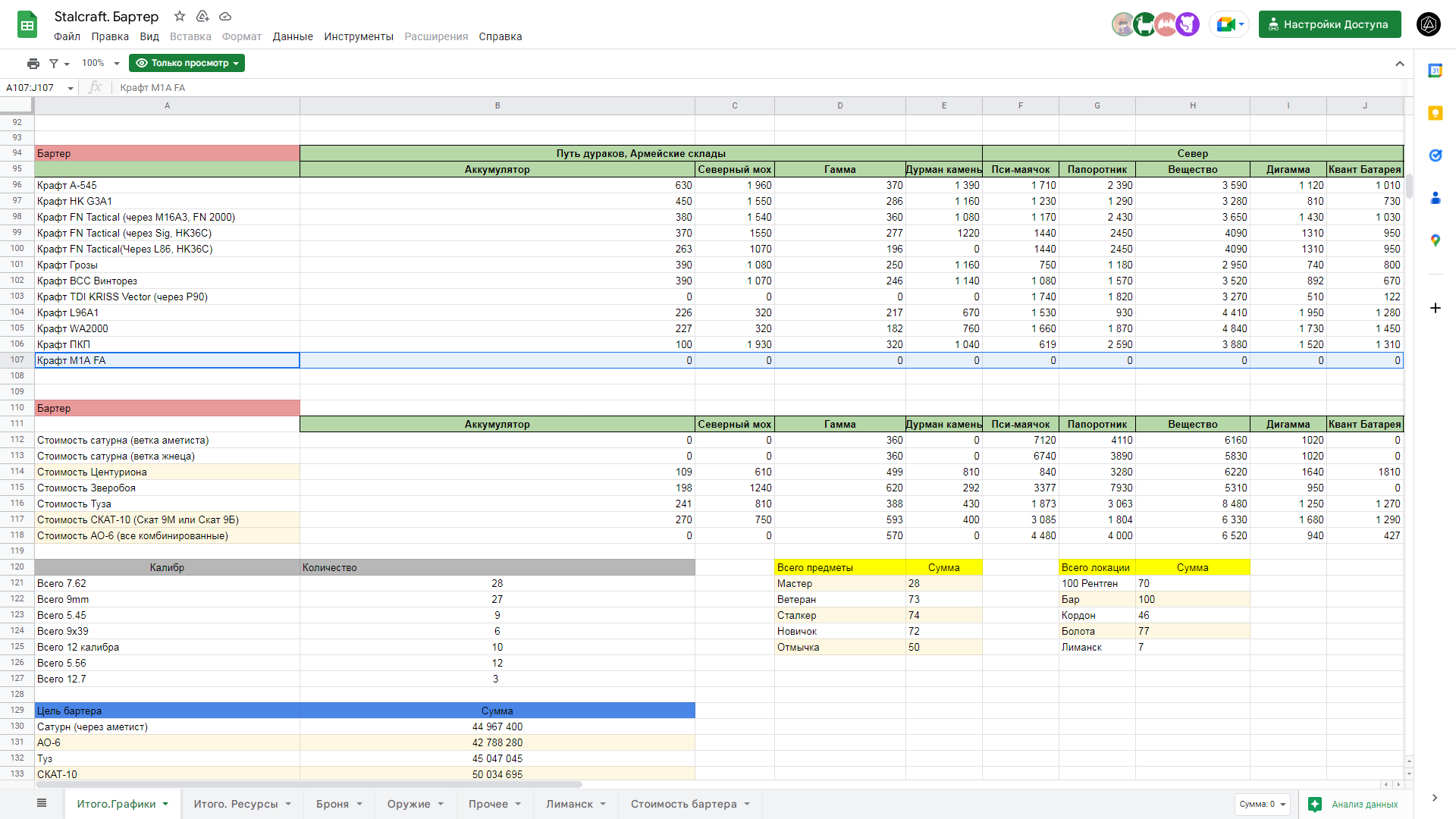
Task: Select the Путь дураков, Армейские склады header
Action: point(641,153)
